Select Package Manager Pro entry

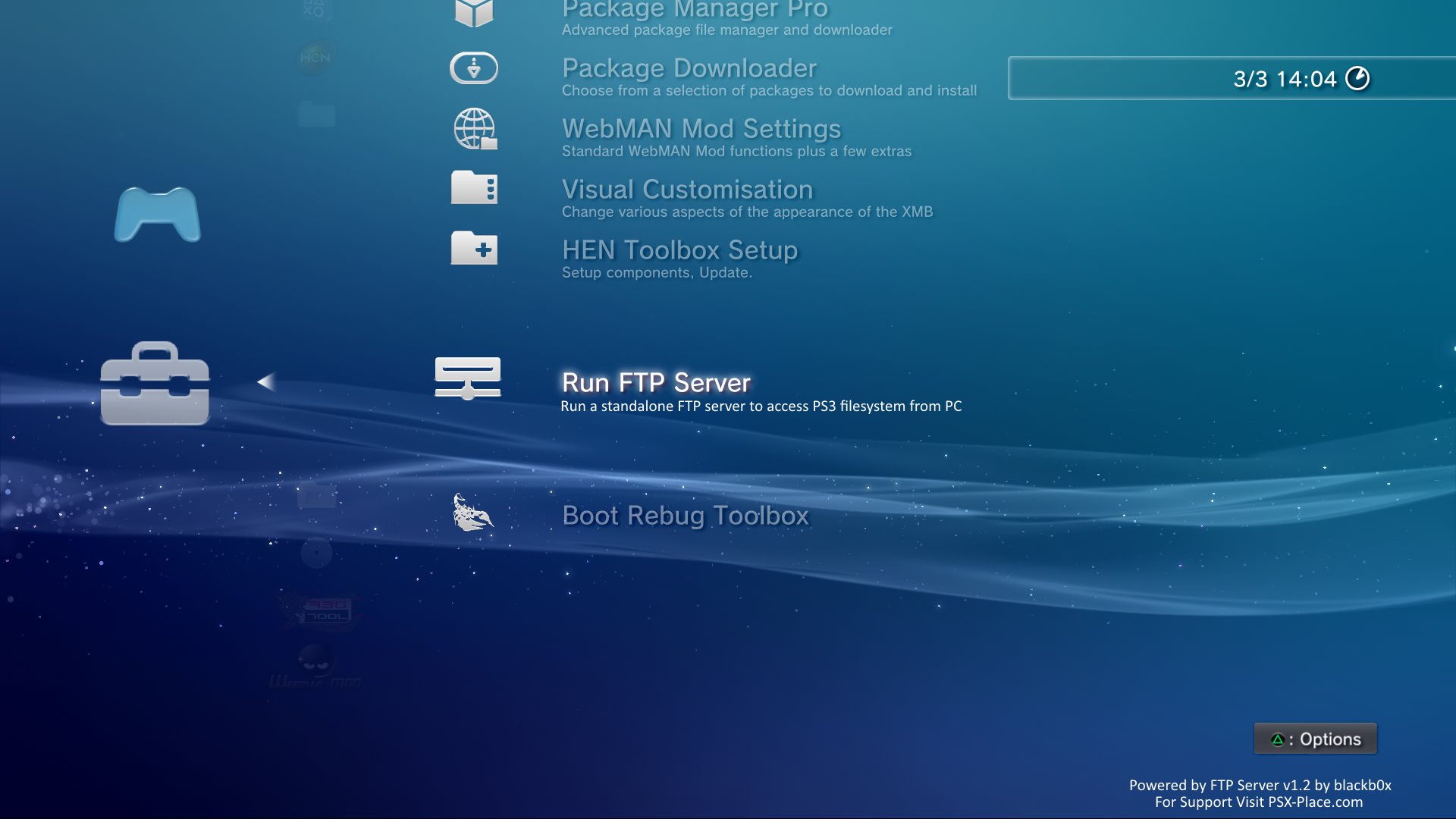point(695,9)
